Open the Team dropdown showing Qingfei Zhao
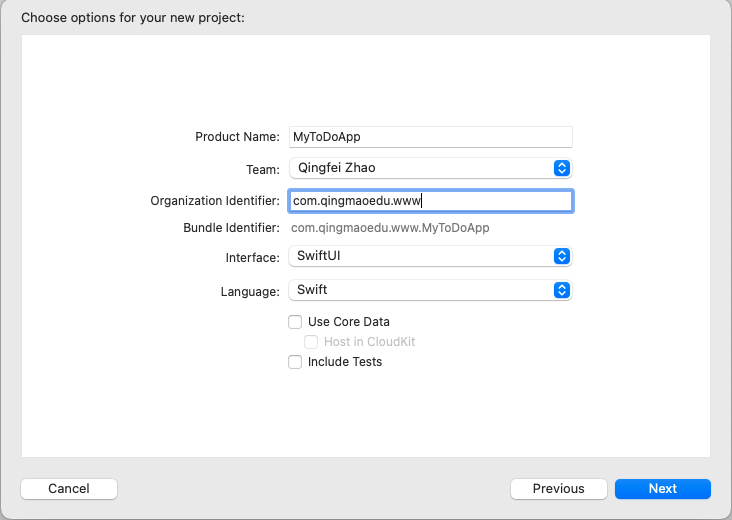732x520 pixels. pos(420,168)
